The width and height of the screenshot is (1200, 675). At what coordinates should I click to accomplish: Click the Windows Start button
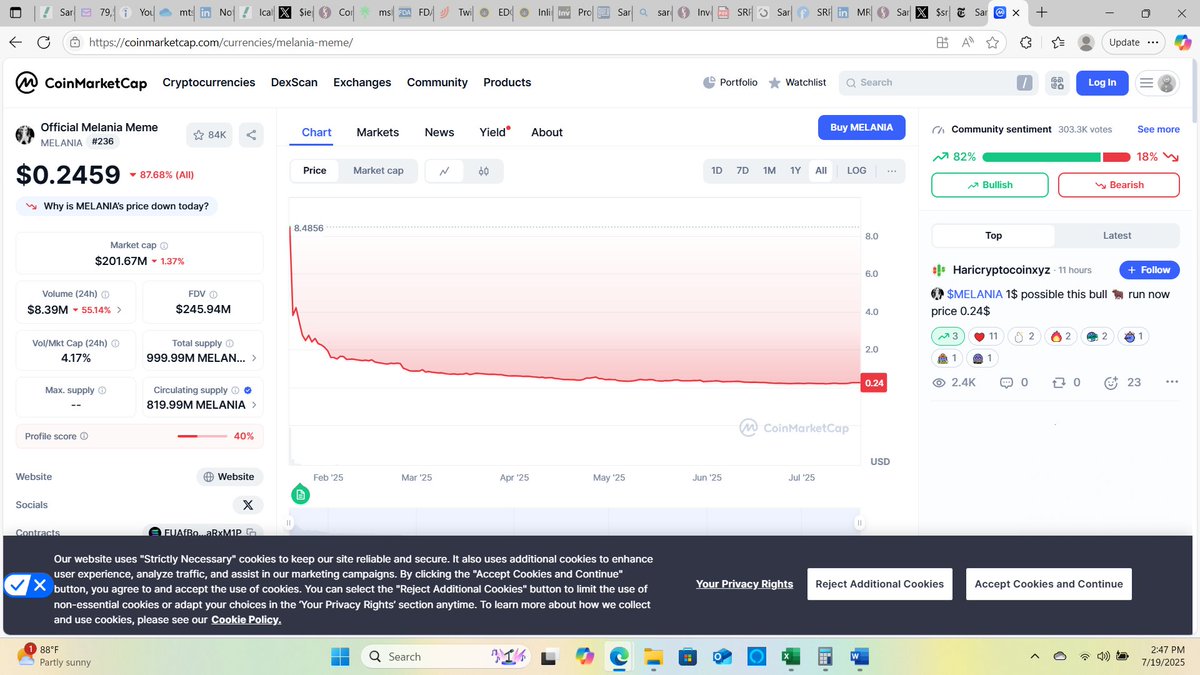(x=340, y=657)
